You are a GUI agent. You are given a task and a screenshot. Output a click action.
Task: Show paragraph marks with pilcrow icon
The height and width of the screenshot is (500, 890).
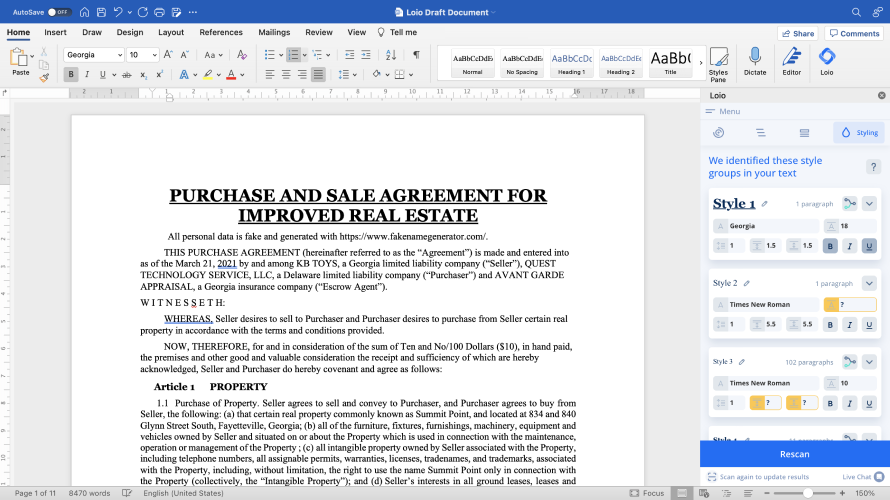pyautogui.click(x=416, y=54)
